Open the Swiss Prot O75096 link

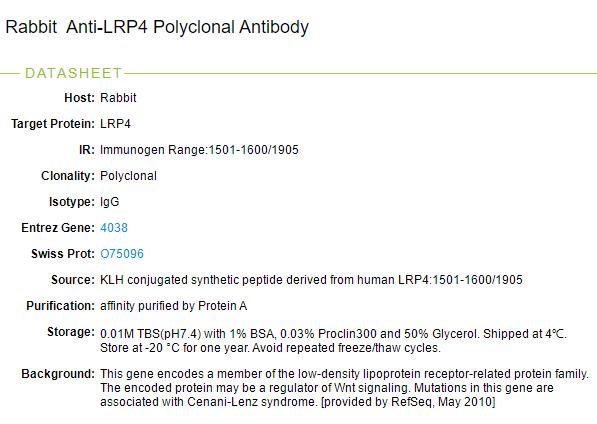click(x=122, y=253)
